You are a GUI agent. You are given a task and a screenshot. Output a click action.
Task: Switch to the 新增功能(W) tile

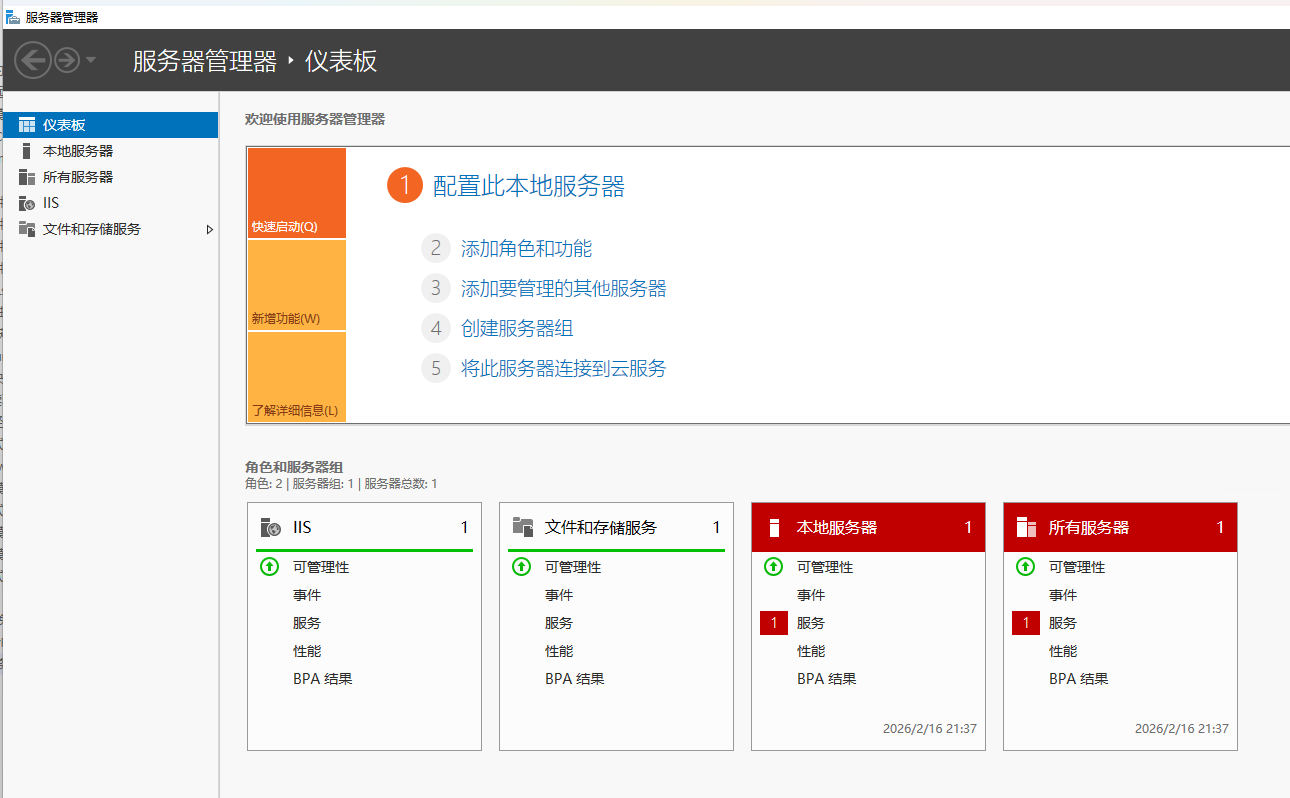pyautogui.click(x=296, y=286)
